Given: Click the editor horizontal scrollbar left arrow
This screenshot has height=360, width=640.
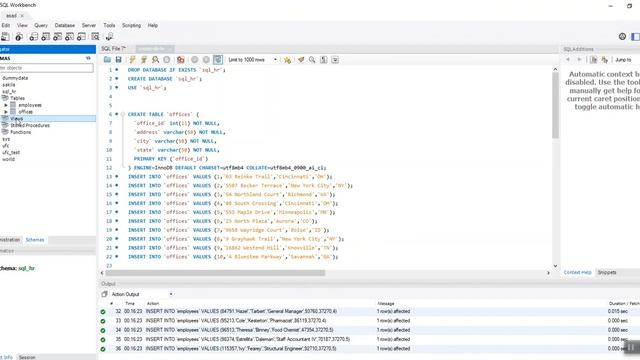Looking at the screenshot, I should 102,273.
